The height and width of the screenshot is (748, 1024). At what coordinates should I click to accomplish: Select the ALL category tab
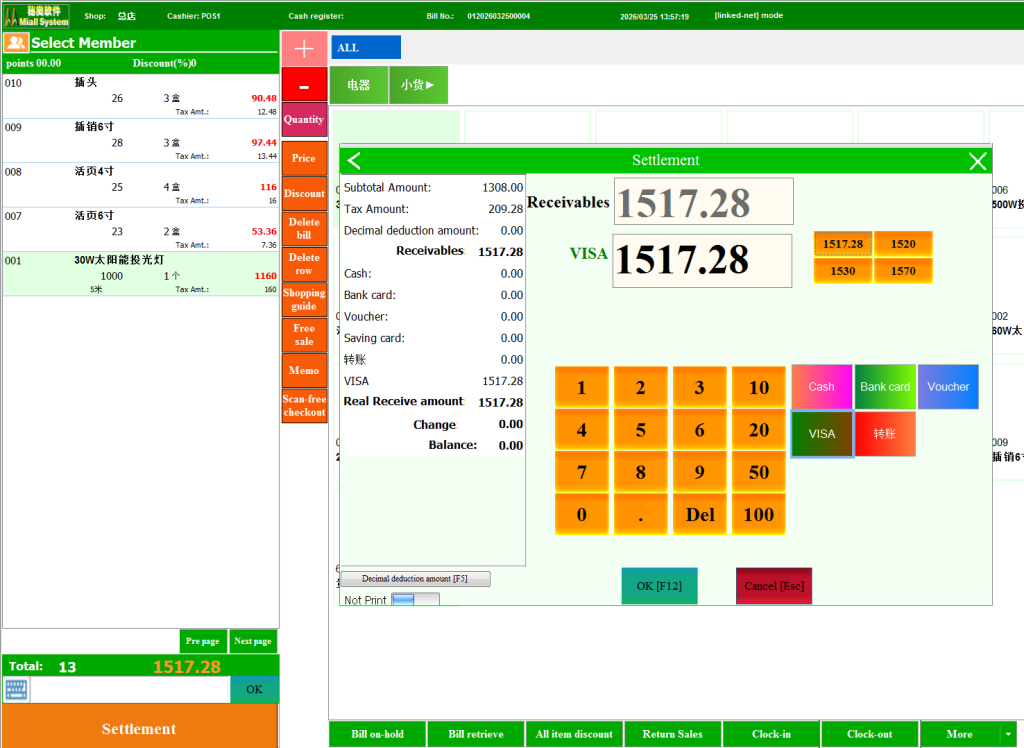click(x=366, y=48)
